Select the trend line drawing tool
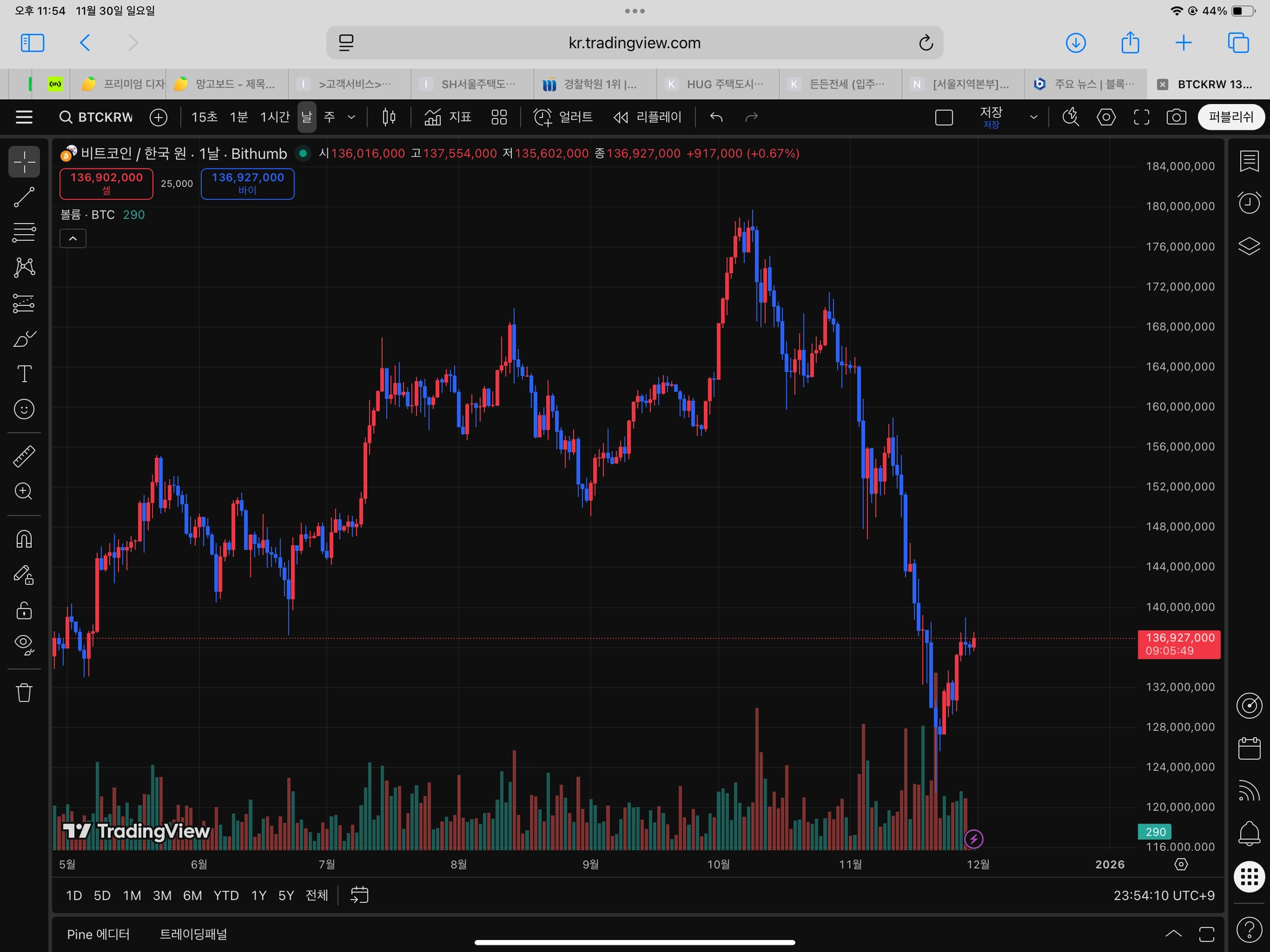The height and width of the screenshot is (952, 1270). click(x=24, y=197)
